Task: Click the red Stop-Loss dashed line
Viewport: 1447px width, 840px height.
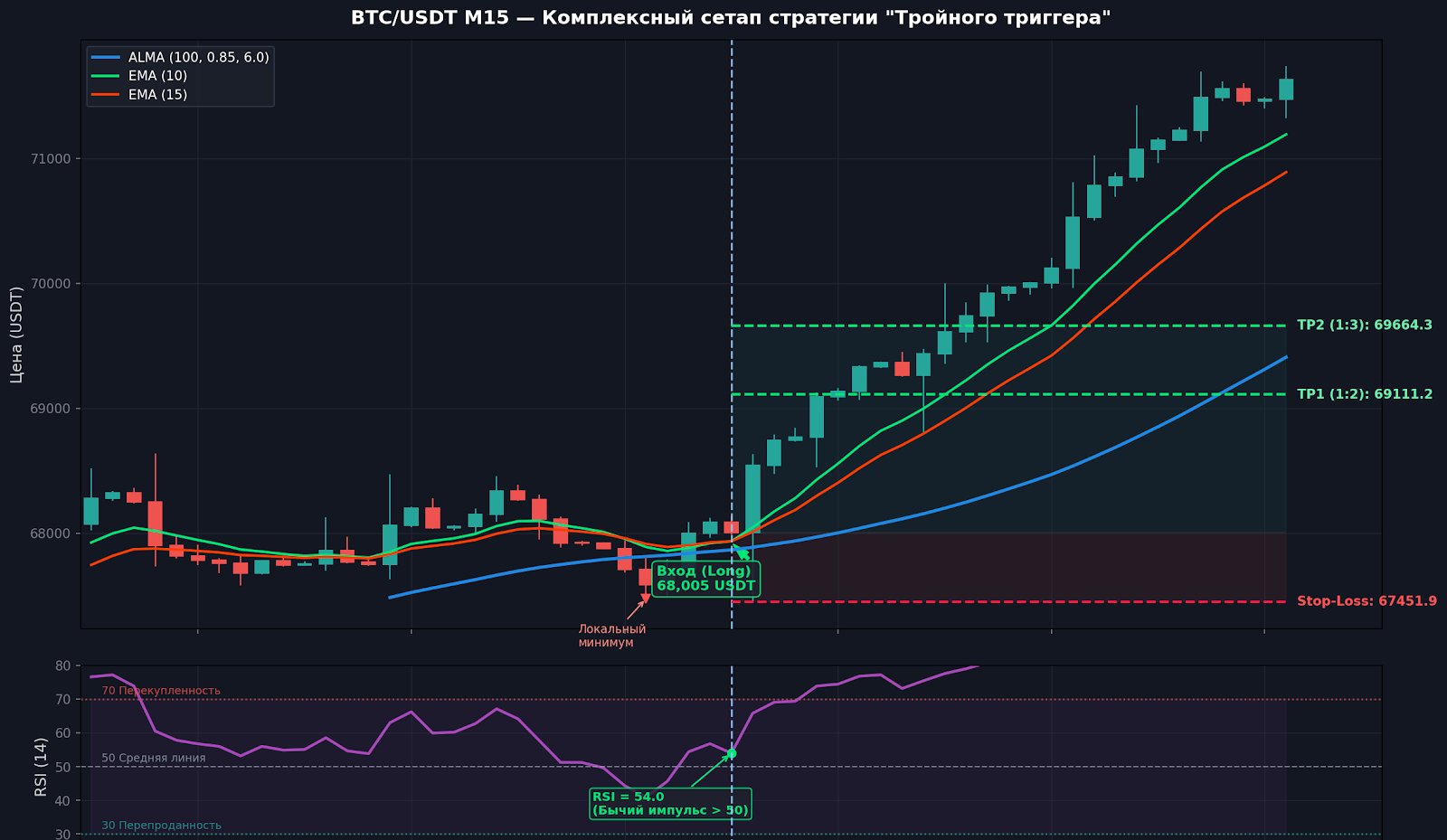Action: point(1008,601)
